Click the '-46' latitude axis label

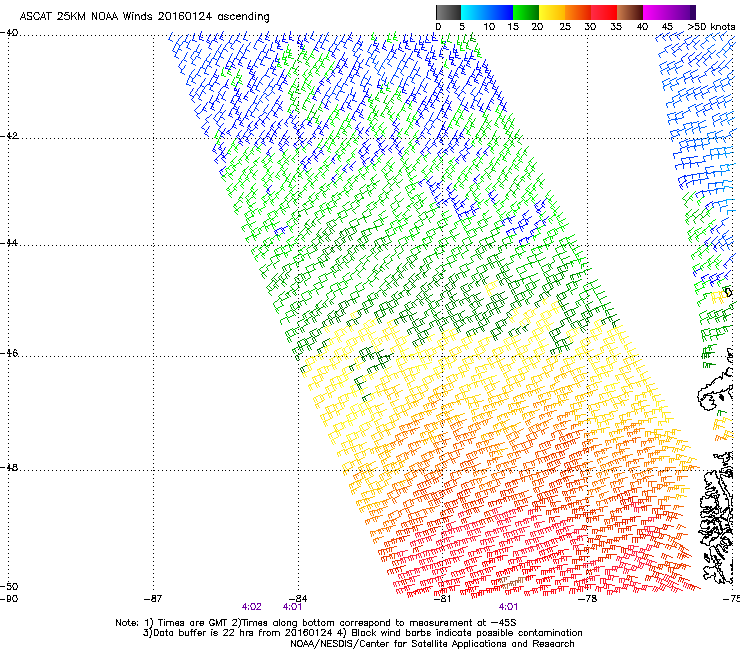click(x=9, y=353)
